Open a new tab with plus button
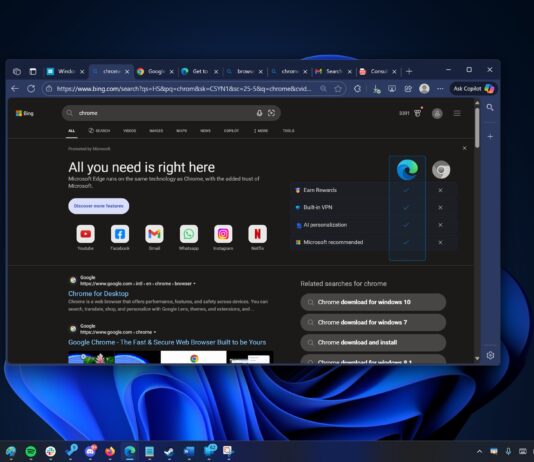Viewport: 534px width, 462px height. tap(409, 71)
